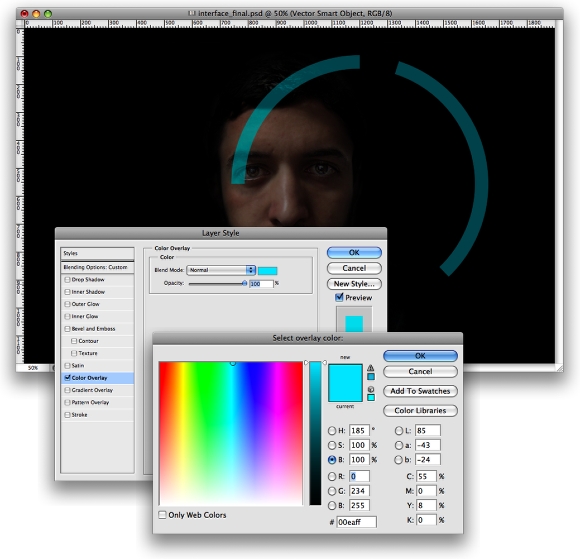
Task: Click the hex color input field
Action: (356, 522)
